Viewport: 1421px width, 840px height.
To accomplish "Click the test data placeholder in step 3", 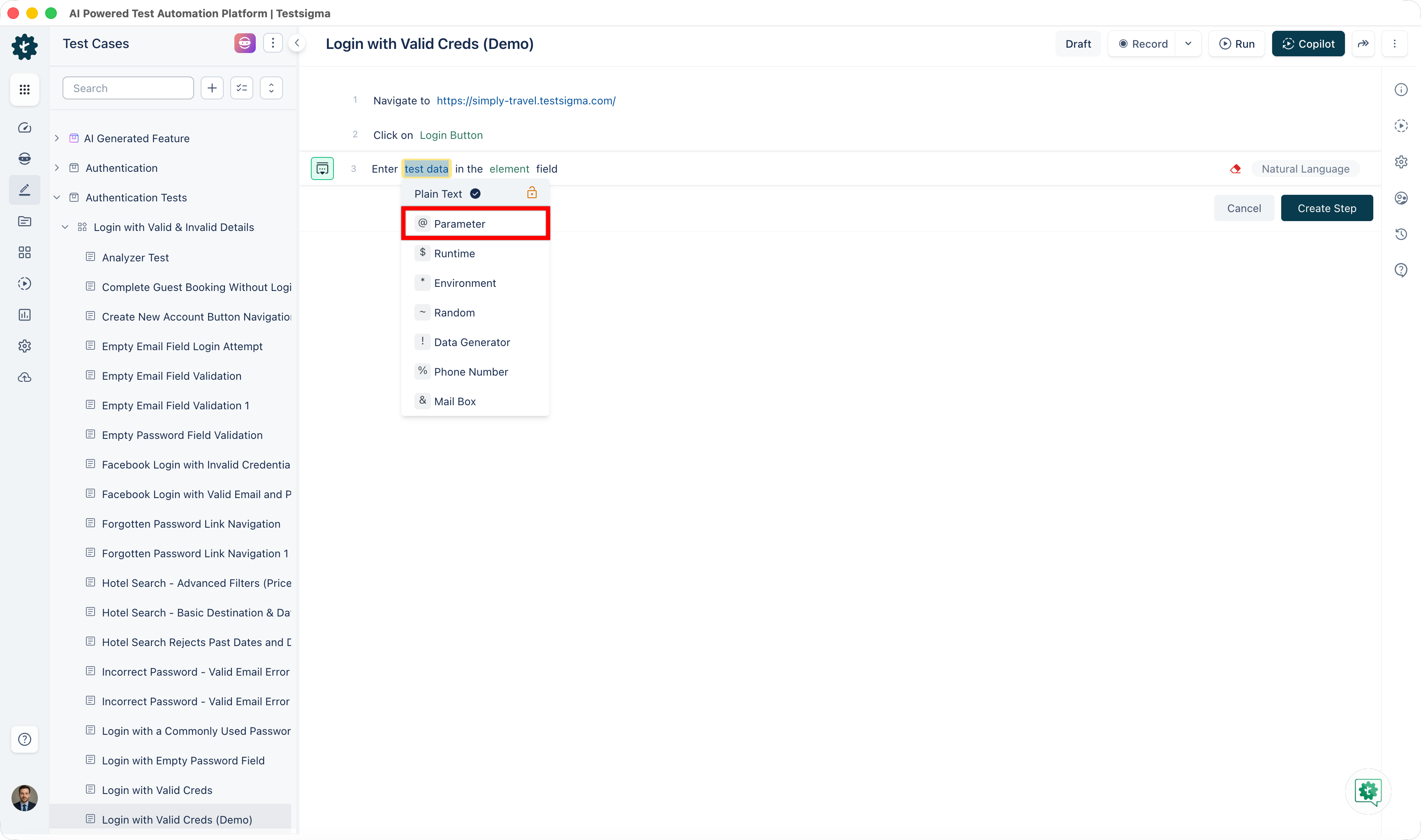I will pos(426,168).
